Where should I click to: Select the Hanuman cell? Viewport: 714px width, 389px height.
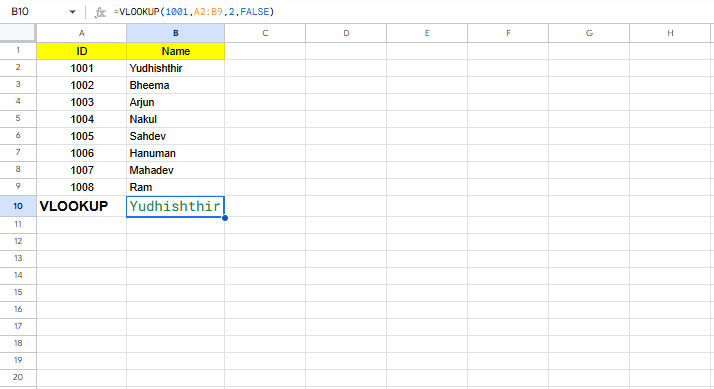click(175, 153)
